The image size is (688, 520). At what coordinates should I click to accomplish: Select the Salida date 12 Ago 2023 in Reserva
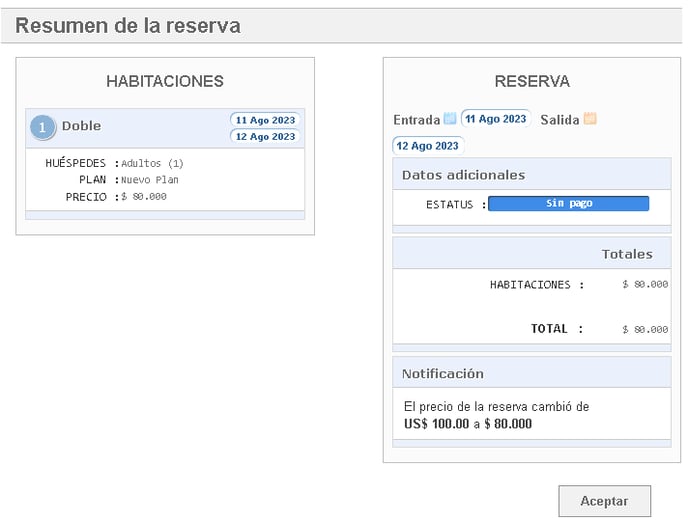[427, 146]
